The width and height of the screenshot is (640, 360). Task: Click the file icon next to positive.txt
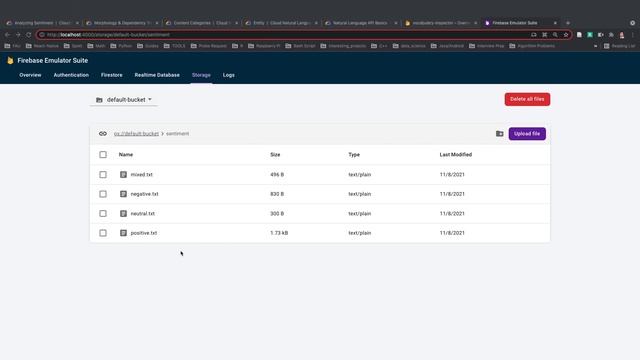coord(123,233)
